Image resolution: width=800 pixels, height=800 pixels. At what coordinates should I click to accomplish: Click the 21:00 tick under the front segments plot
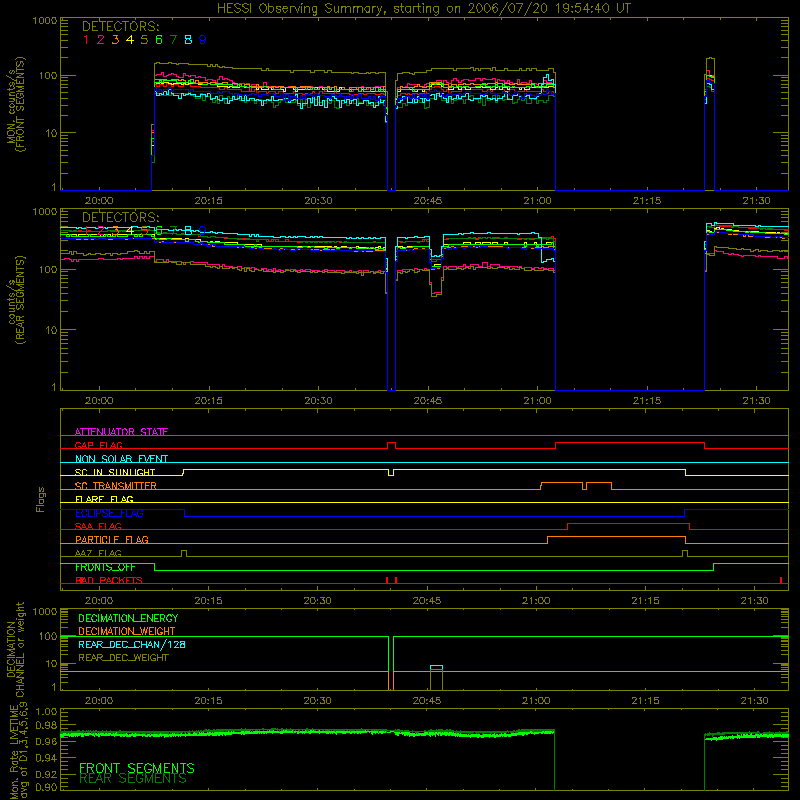[x=537, y=201]
